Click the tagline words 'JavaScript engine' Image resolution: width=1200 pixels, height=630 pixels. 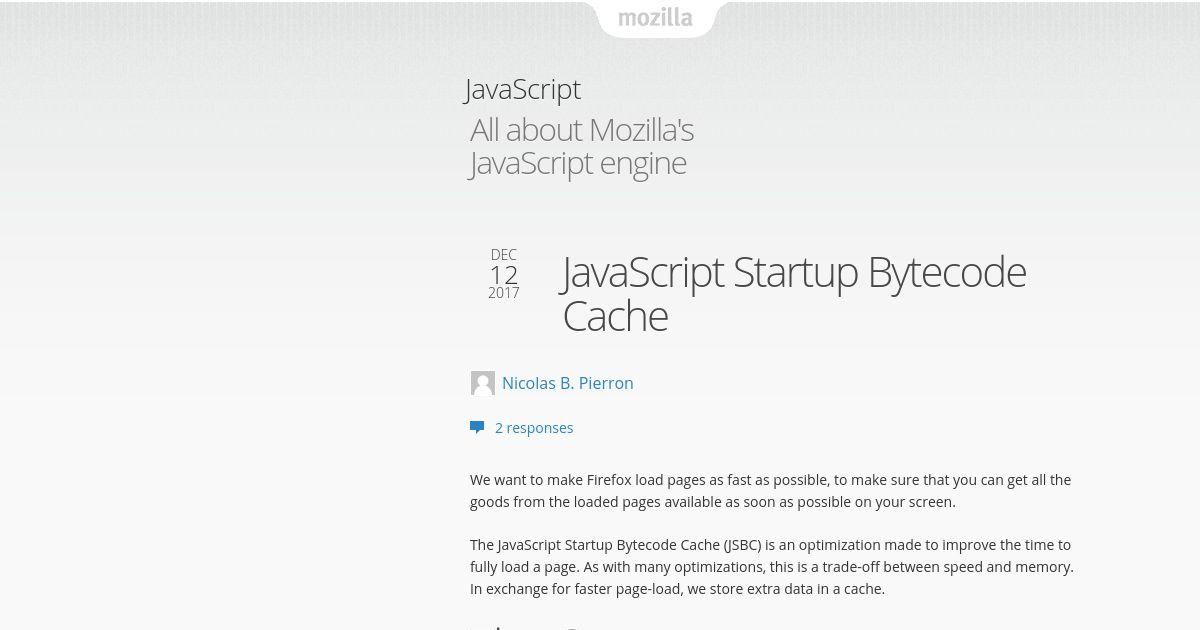578,163
